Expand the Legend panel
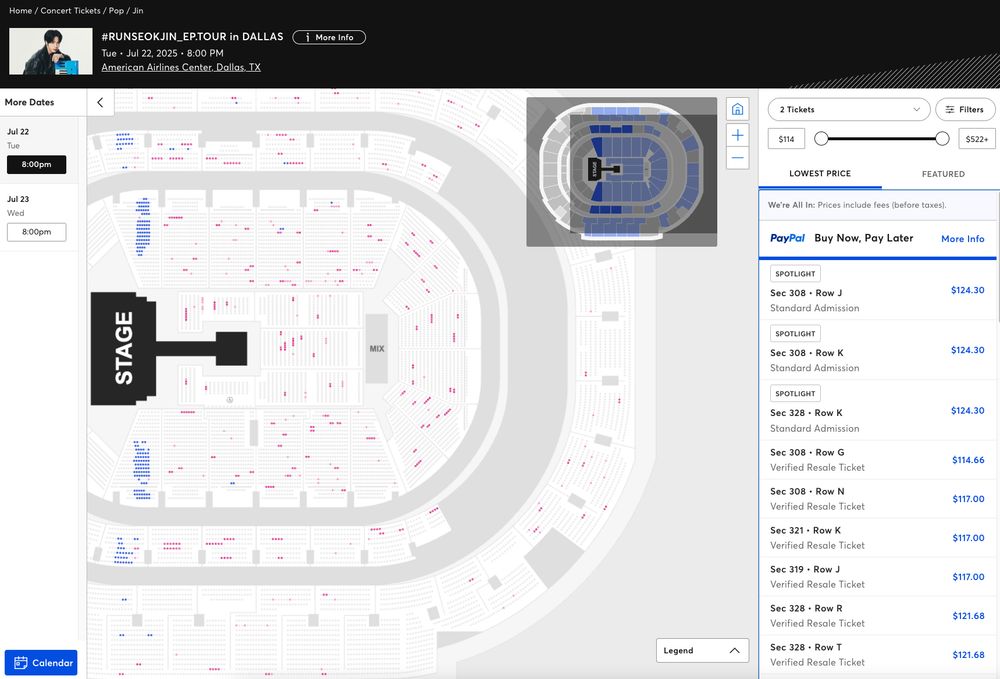Screen dimensions: 1000x679 702,650
